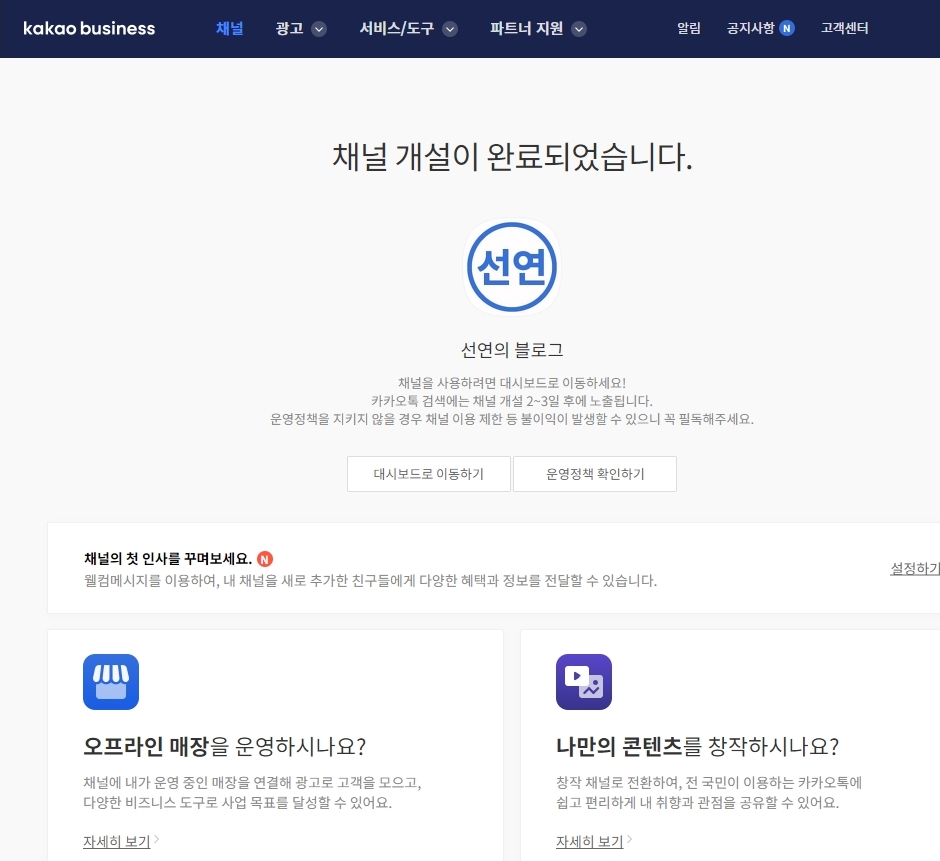Click the 대시보드로 이동하기 button
This screenshot has height=861, width=940.
point(428,474)
